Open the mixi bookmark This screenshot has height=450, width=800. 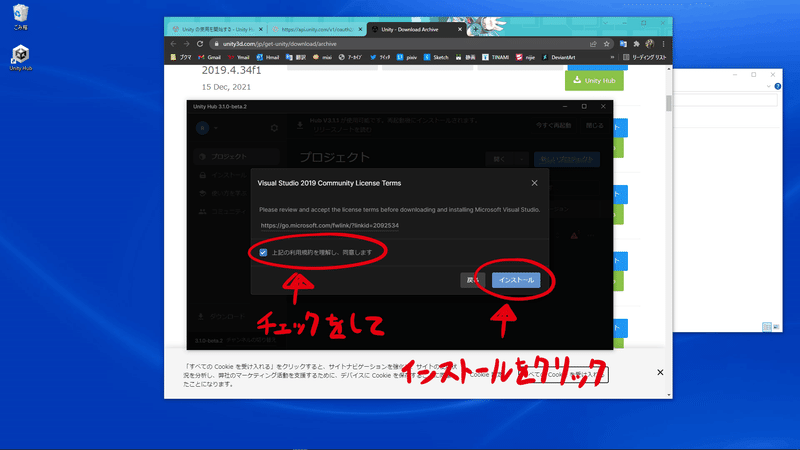pyautogui.click(x=322, y=57)
